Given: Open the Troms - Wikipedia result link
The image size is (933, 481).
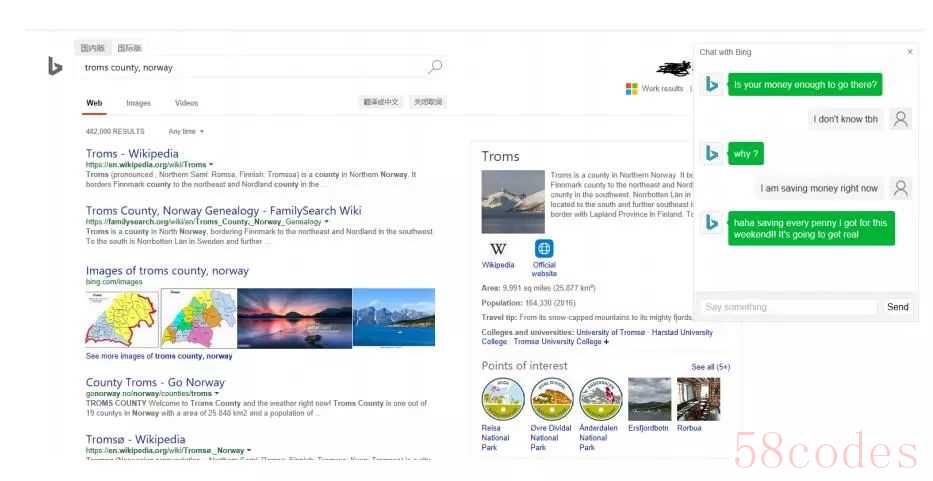Looking at the screenshot, I should coord(132,154).
